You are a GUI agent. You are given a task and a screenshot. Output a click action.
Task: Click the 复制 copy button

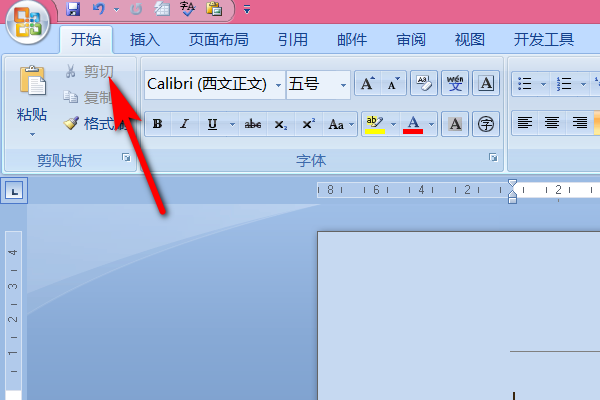(x=88, y=98)
